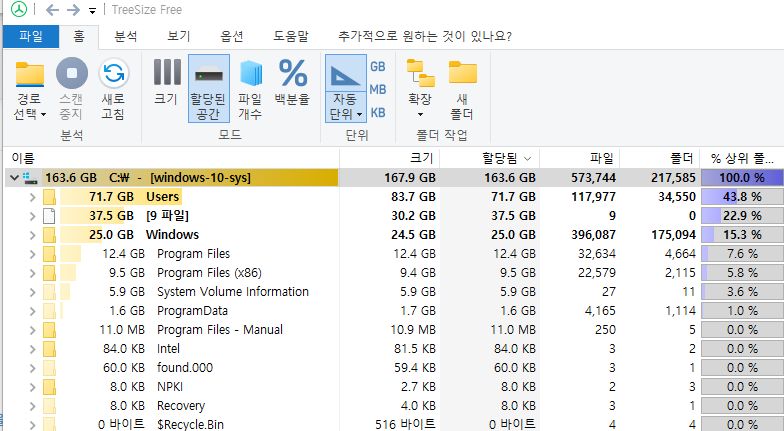This screenshot has height=431, width=784.
Task: Select the found.000 row name
Action: [x=185, y=368]
